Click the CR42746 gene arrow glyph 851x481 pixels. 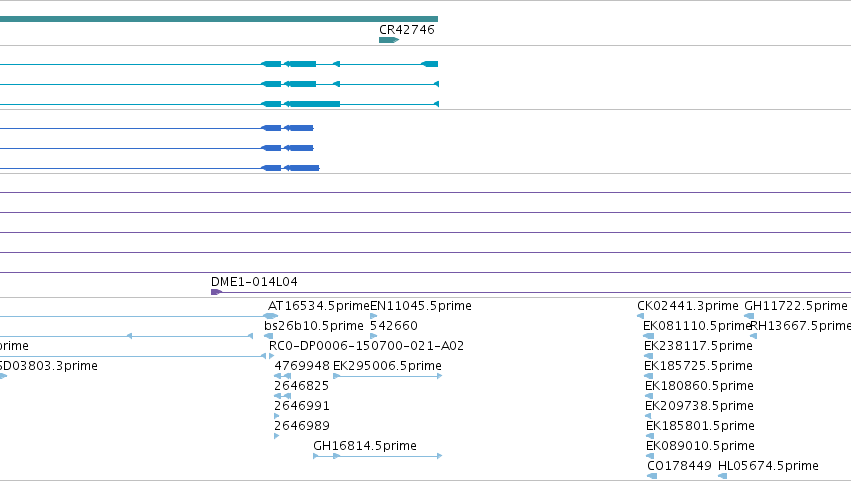(389, 40)
